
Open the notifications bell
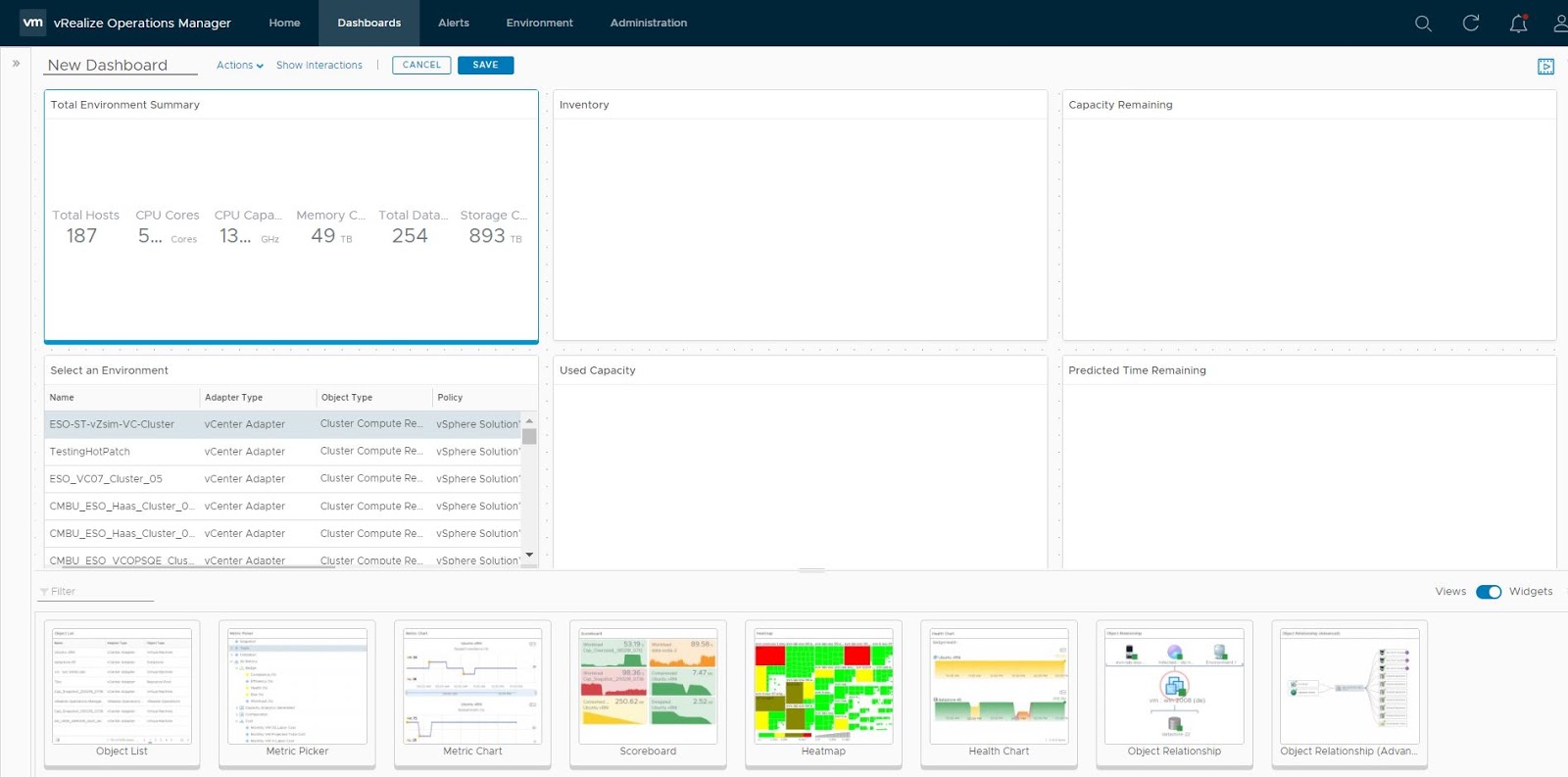[x=1518, y=24]
